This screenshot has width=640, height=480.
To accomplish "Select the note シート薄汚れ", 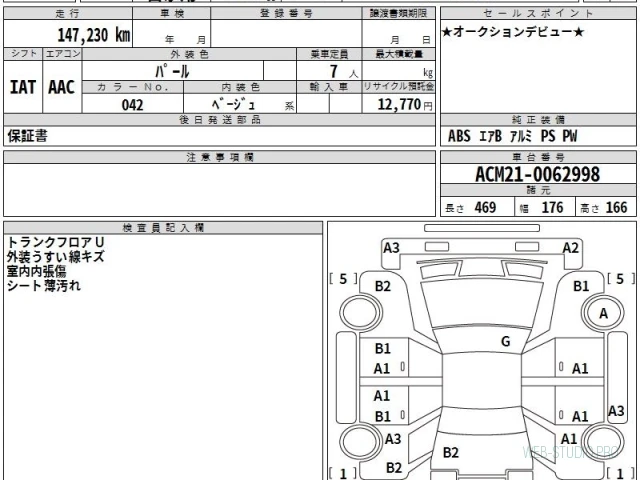I will pos(43,285).
